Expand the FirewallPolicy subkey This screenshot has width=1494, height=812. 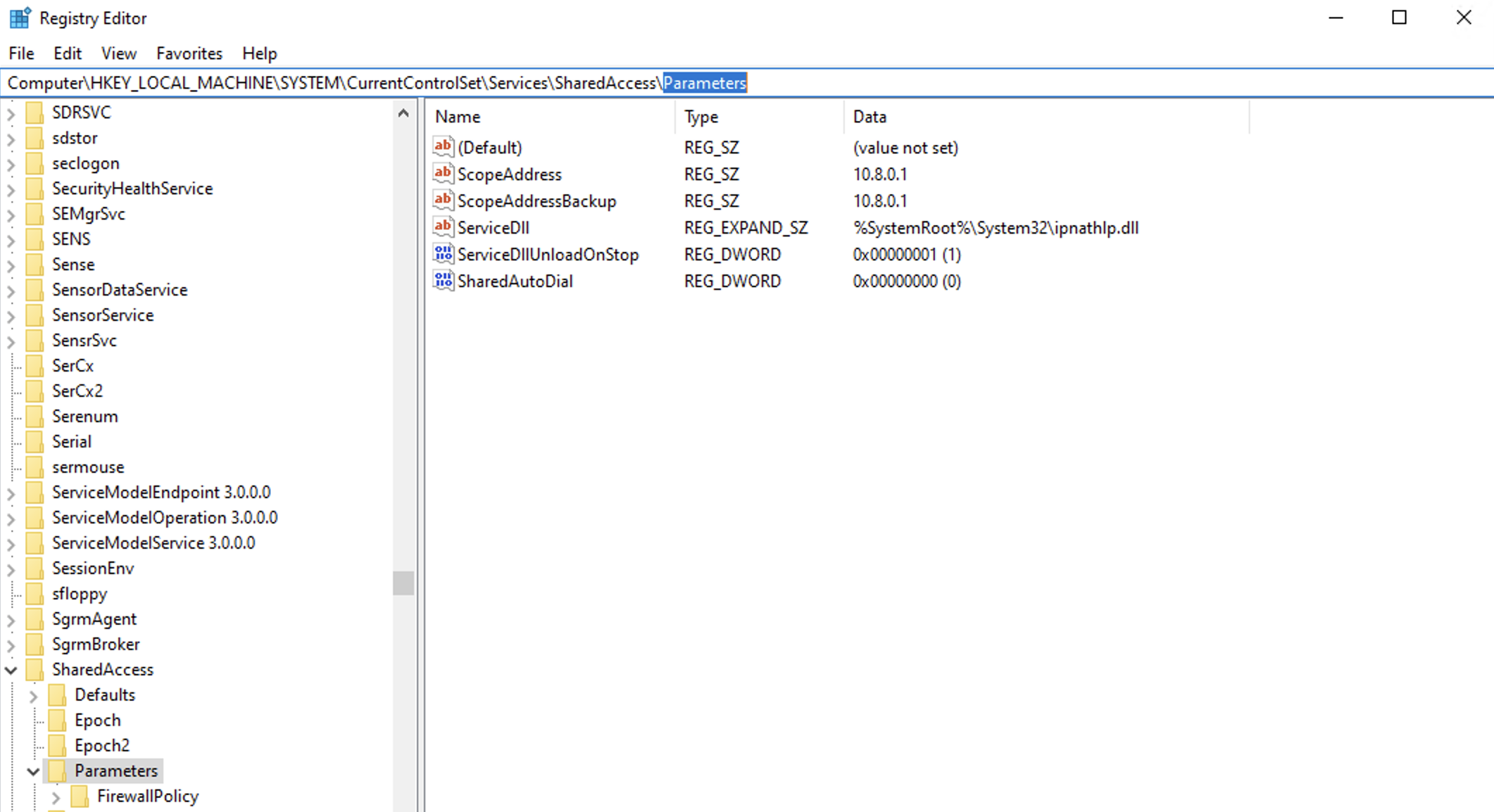56,797
